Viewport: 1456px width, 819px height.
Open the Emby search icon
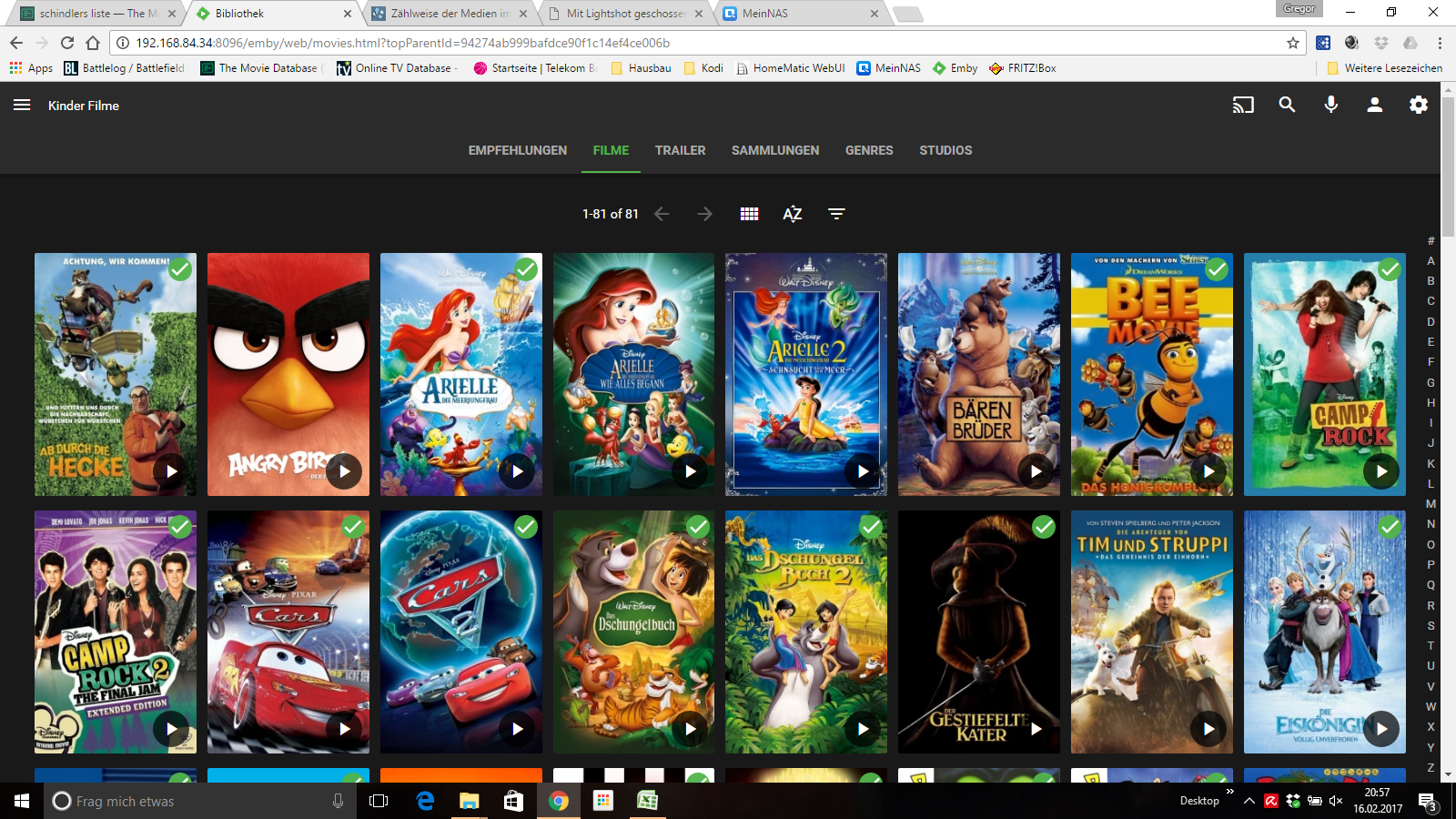[x=1287, y=105]
